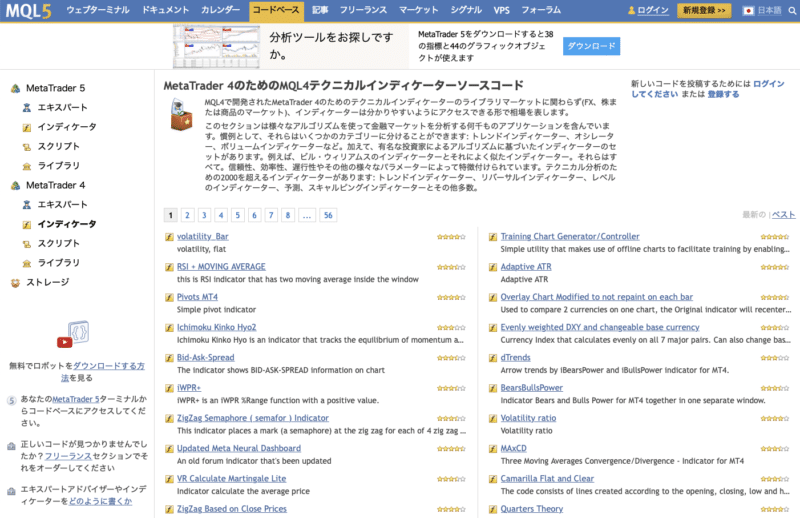This screenshot has width=800, height=518.
Task: Click the pagination ellipsis button
Action: click(307, 215)
